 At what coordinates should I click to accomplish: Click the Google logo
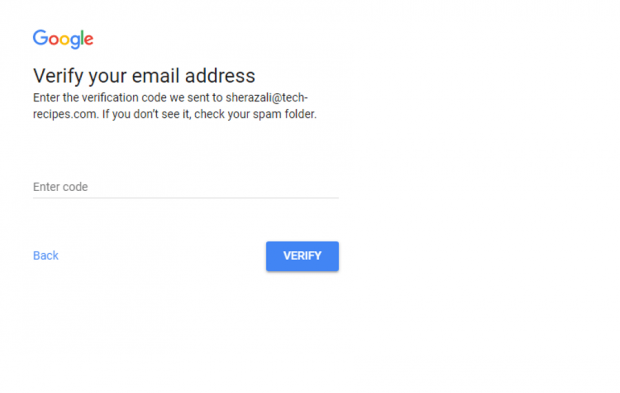click(x=63, y=39)
